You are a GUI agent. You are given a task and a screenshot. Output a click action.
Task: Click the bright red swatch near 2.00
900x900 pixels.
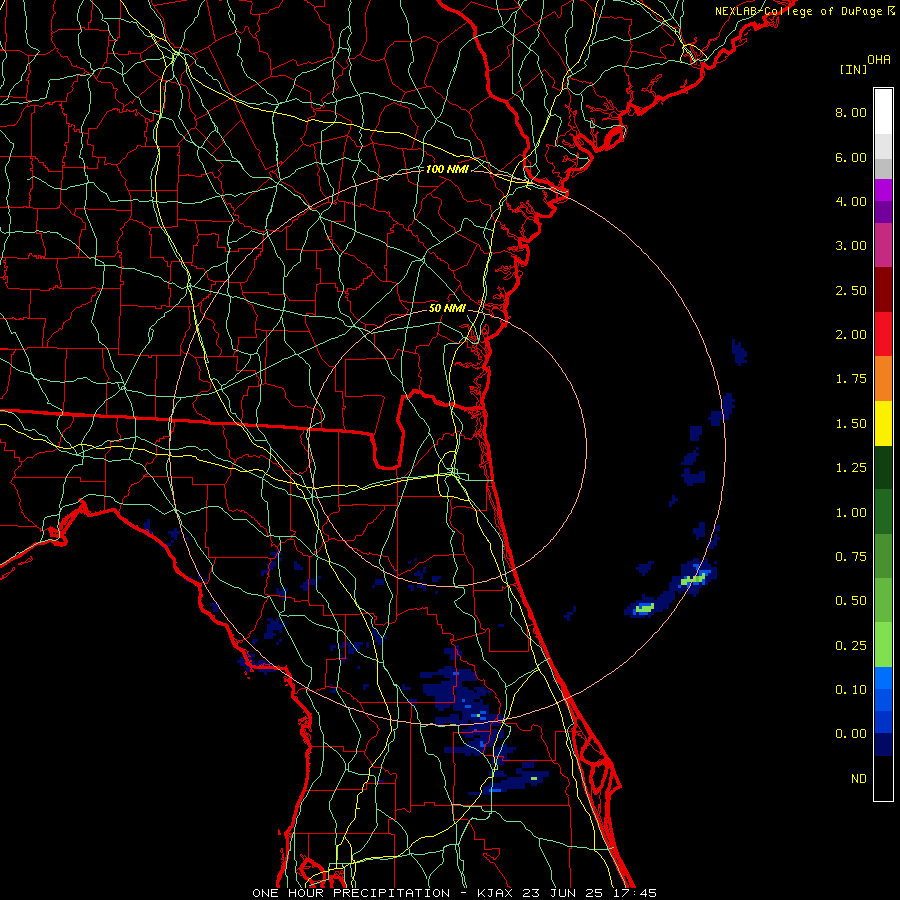[x=883, y=334]
